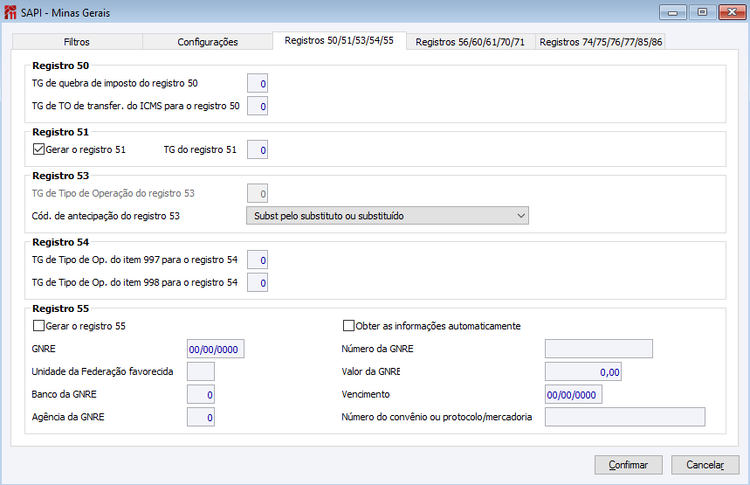Click the Vencimento label
The width and height of the screenshot is (750, 485).
[366, 394]
